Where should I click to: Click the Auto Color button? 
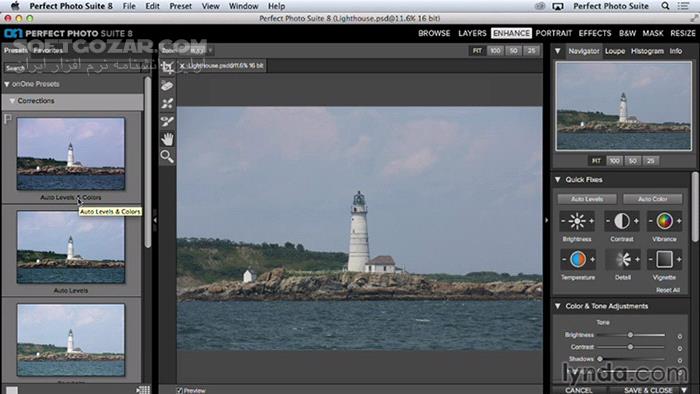click(x=653, y=199)
